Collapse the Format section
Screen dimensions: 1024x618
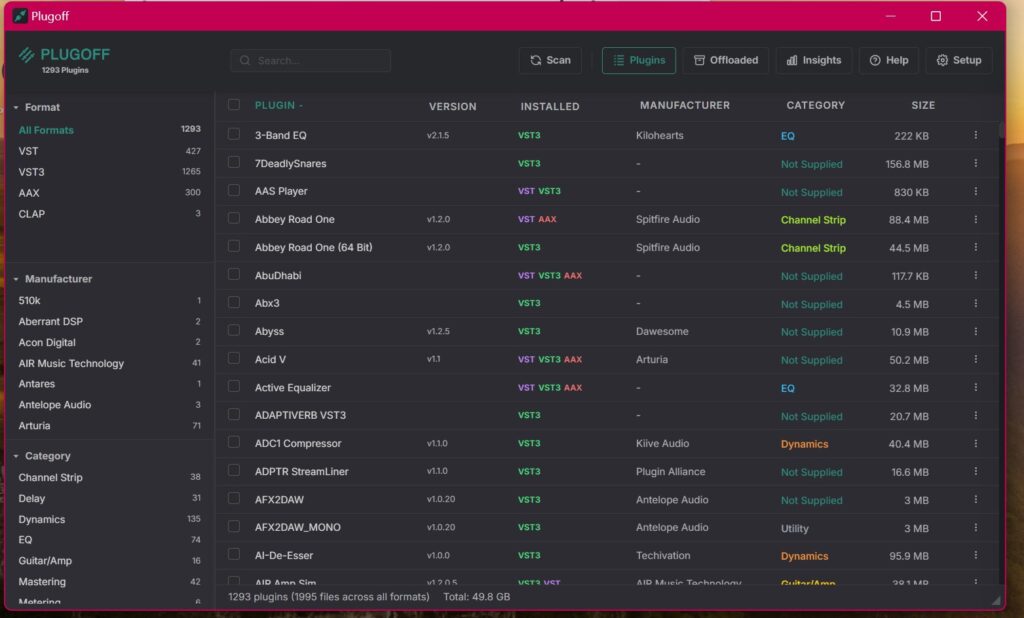click(17, 107)
